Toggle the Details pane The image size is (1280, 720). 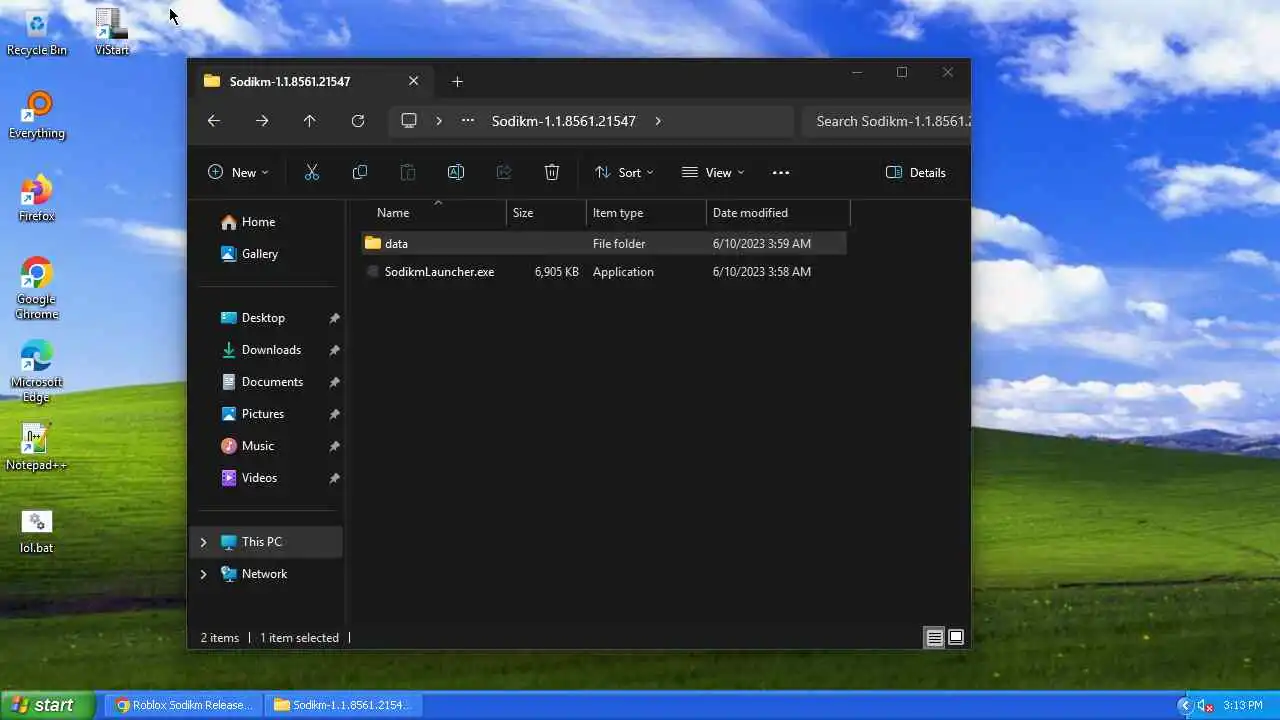[x=916, y=172]
